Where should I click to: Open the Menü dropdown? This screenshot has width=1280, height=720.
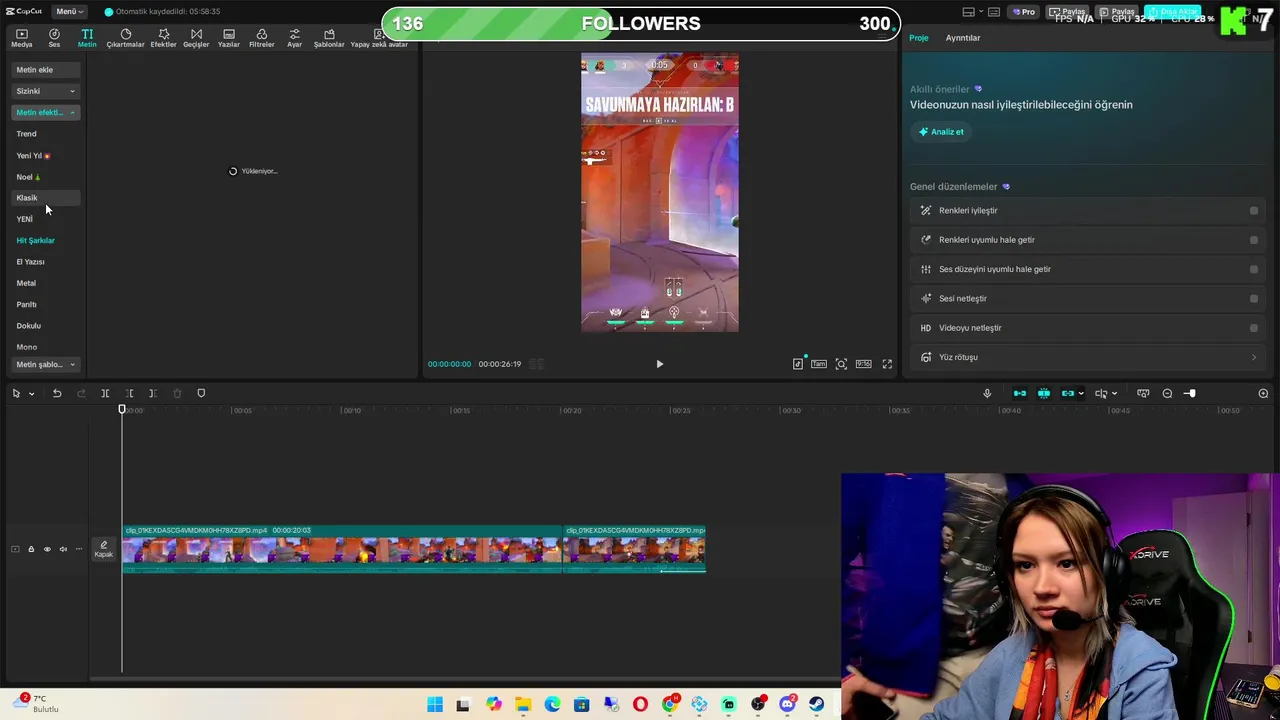(x=69, y=11)
